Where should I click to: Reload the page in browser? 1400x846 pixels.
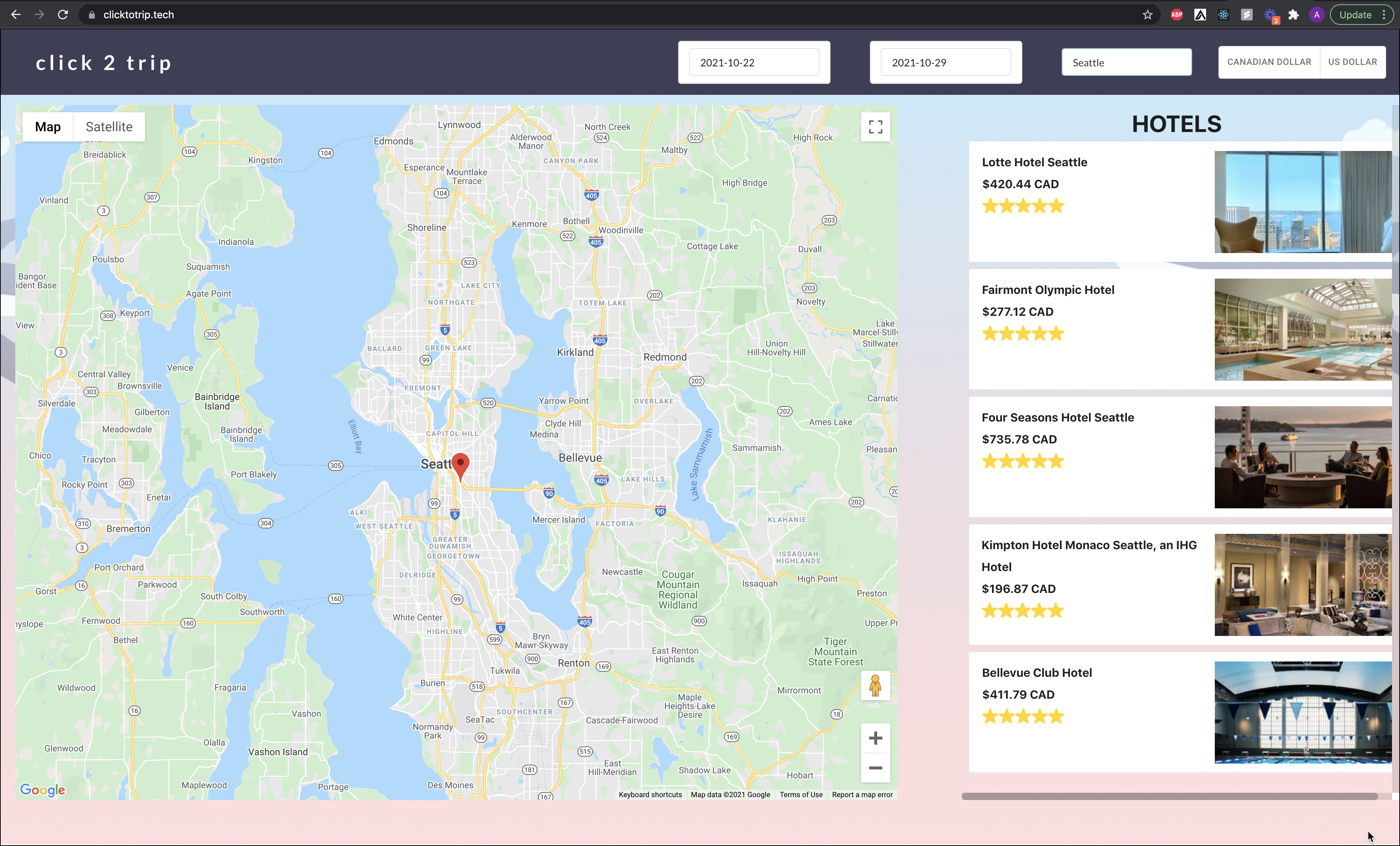pos(63,15)
